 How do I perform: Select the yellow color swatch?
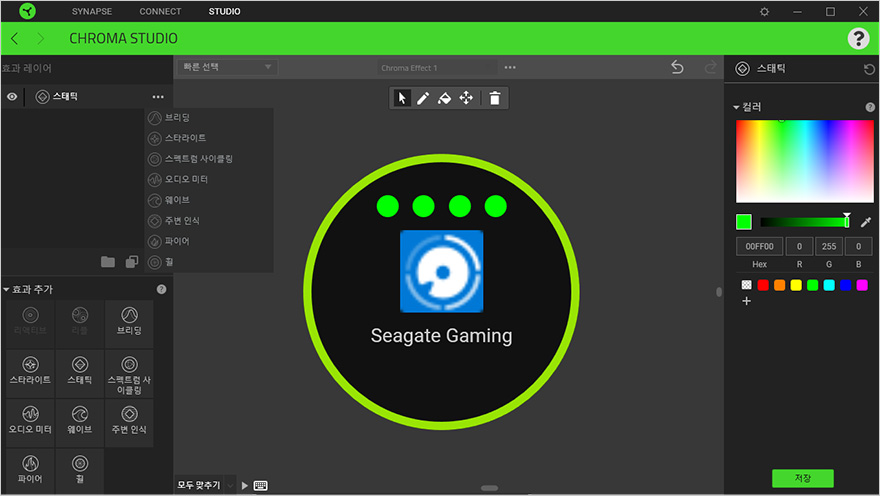pyautogui.click(x=796, y=285)
